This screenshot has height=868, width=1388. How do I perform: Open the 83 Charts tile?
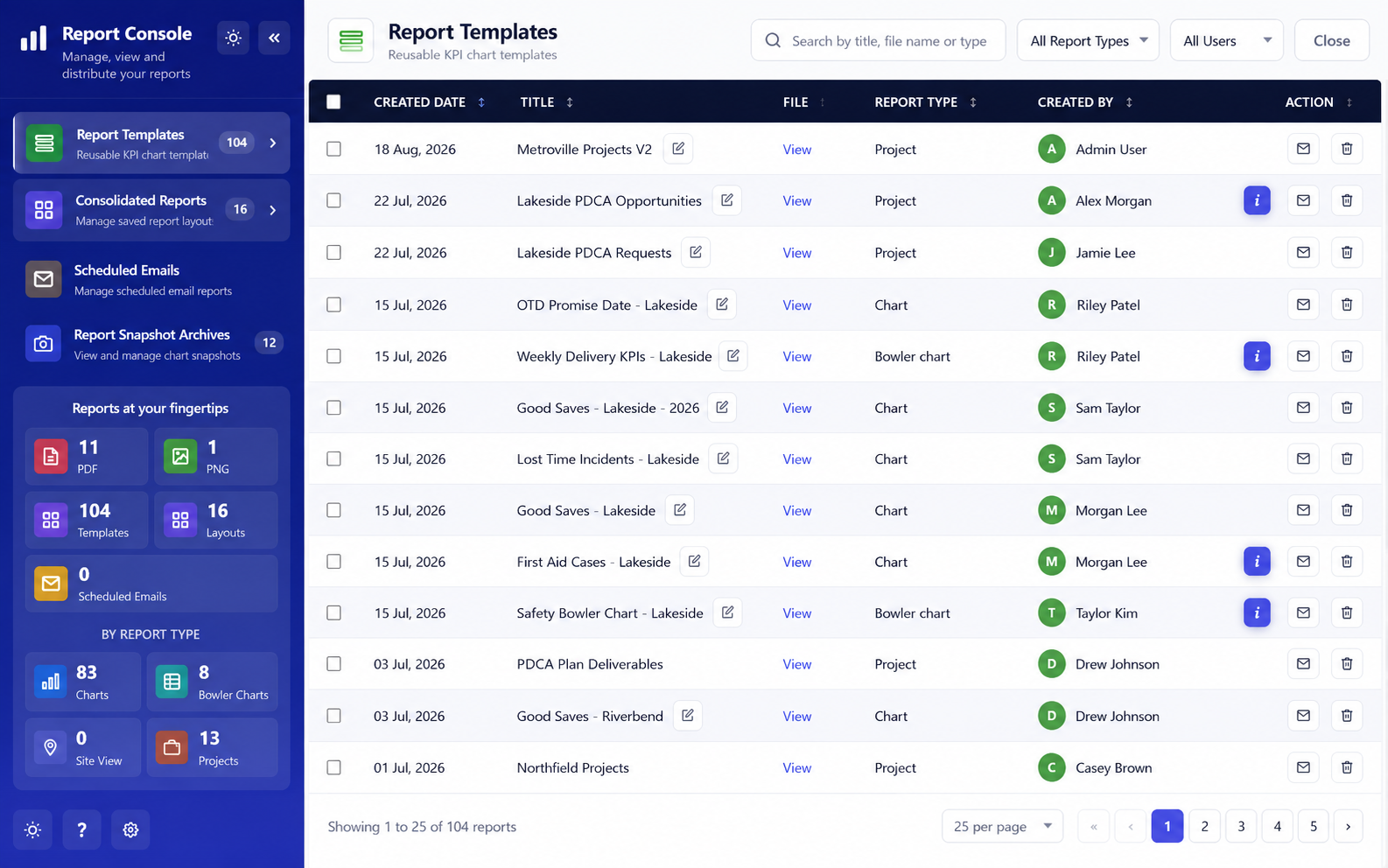(83, 682)
